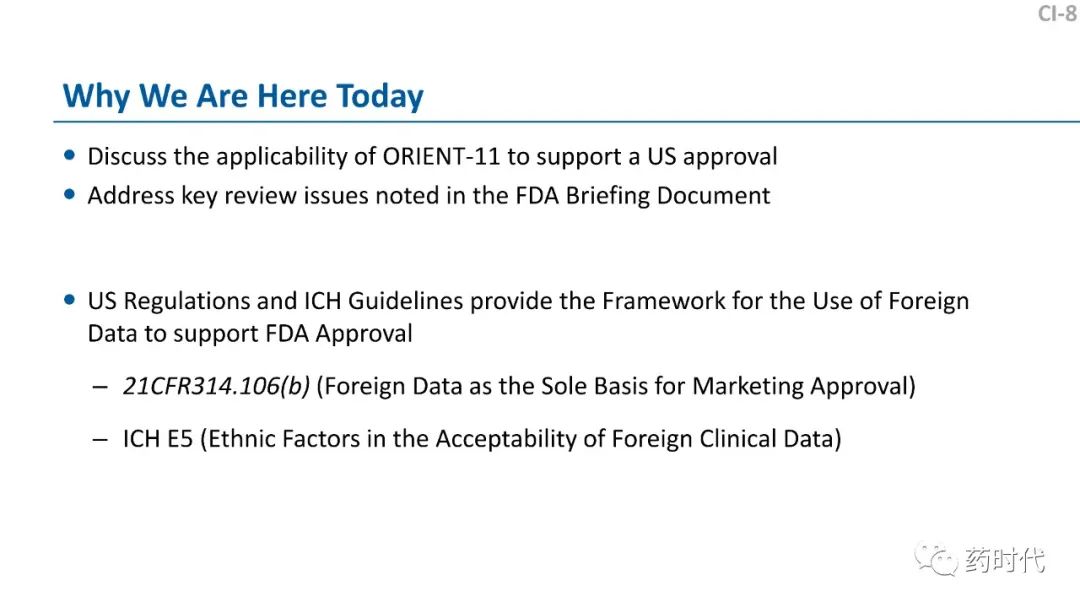The image size is (1080, 608).
Task: Click the dash before 'ICH E5'
Action: (x=101, y=439)
